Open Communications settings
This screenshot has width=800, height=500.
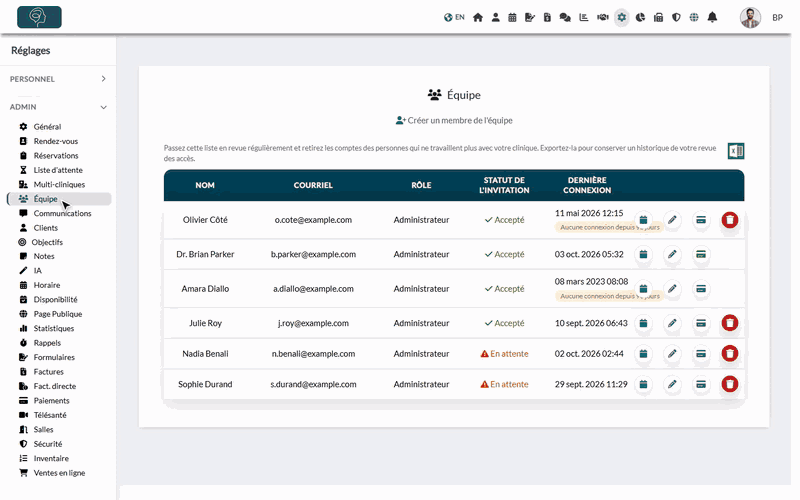pos(62,213)
